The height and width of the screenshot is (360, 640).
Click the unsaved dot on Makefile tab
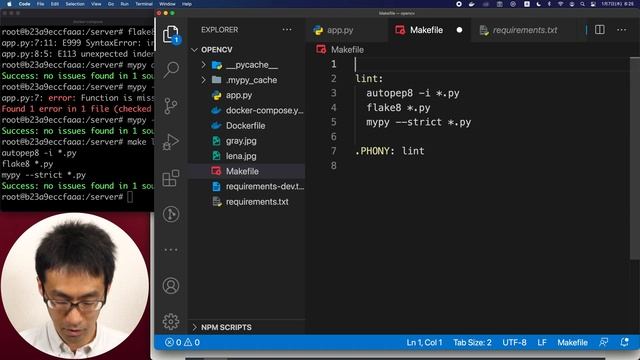coord(459,30)
